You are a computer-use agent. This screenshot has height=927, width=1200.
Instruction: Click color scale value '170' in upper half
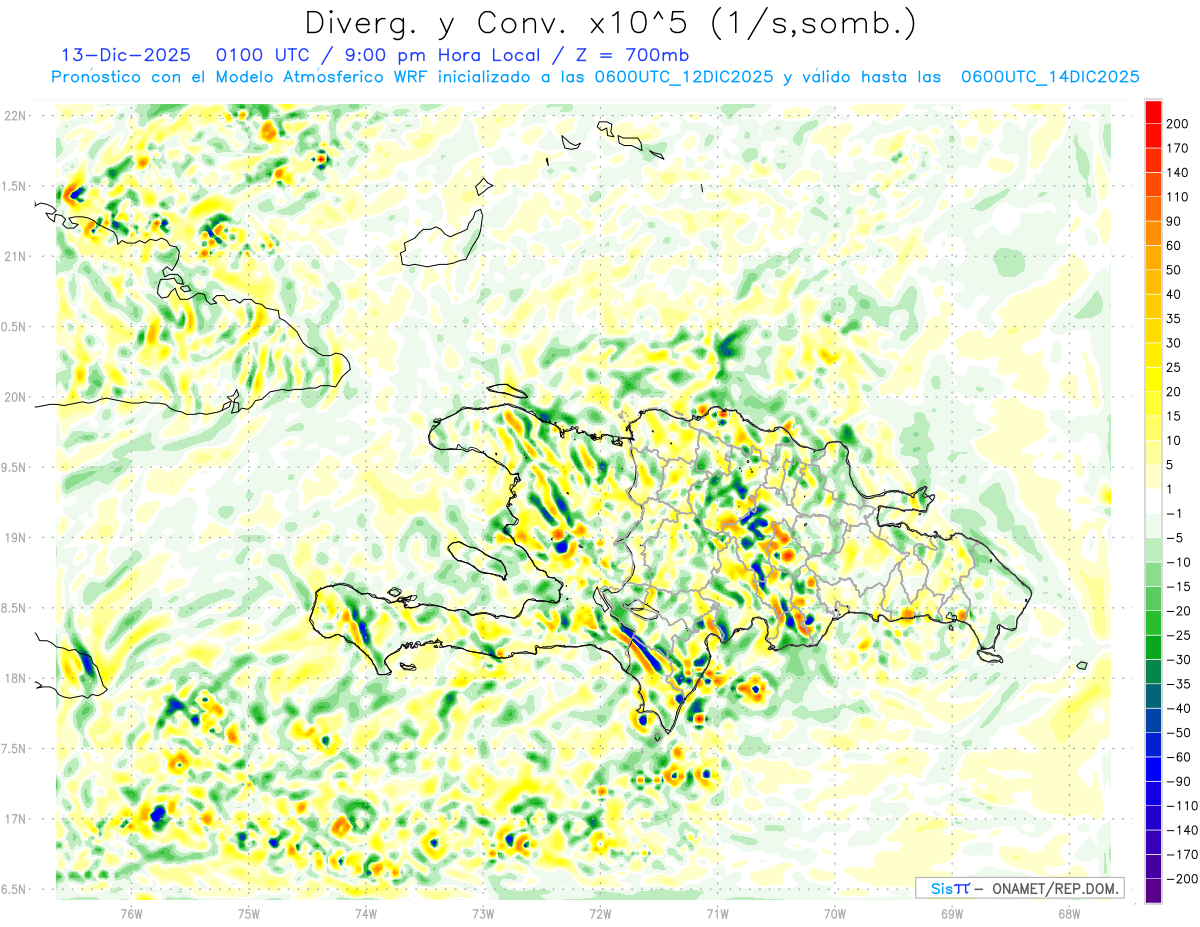[x=1179, y=148]
